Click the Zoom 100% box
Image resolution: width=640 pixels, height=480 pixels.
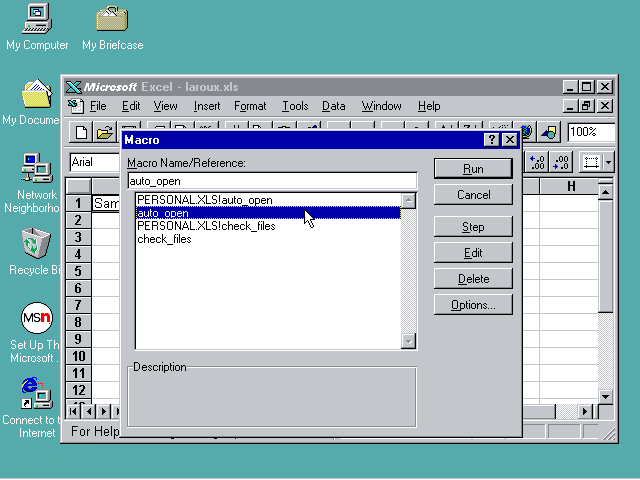[591, 132]
